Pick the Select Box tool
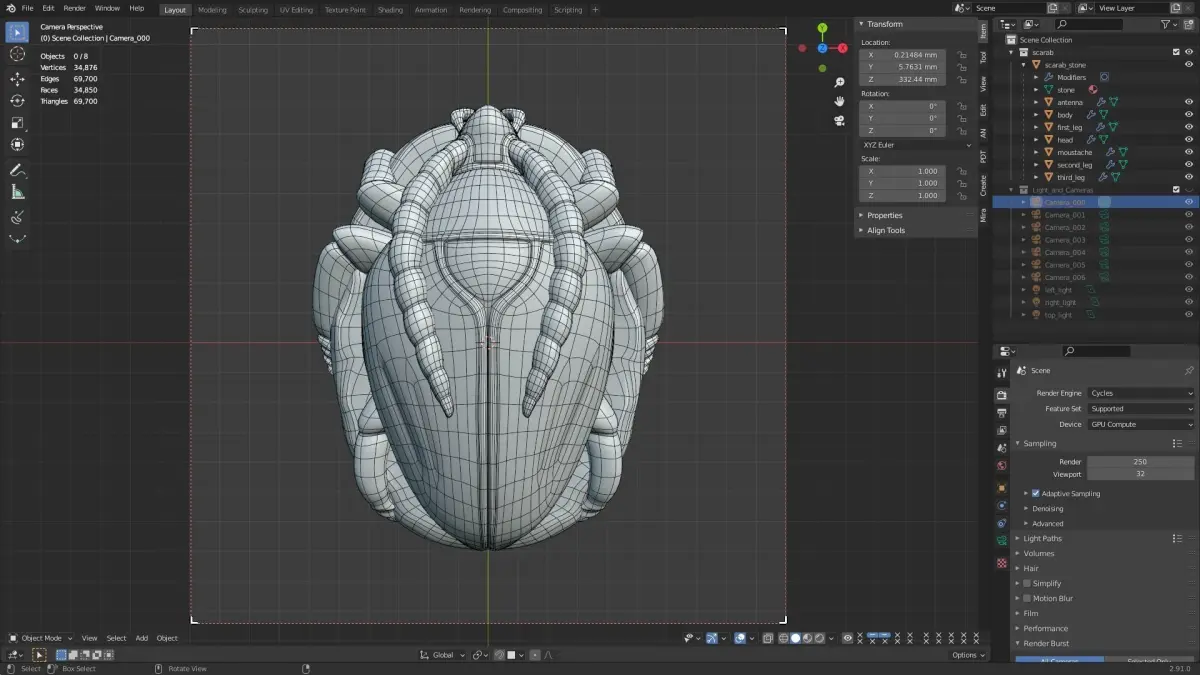This screenshot has width=1200, height=675. [17, 32]
